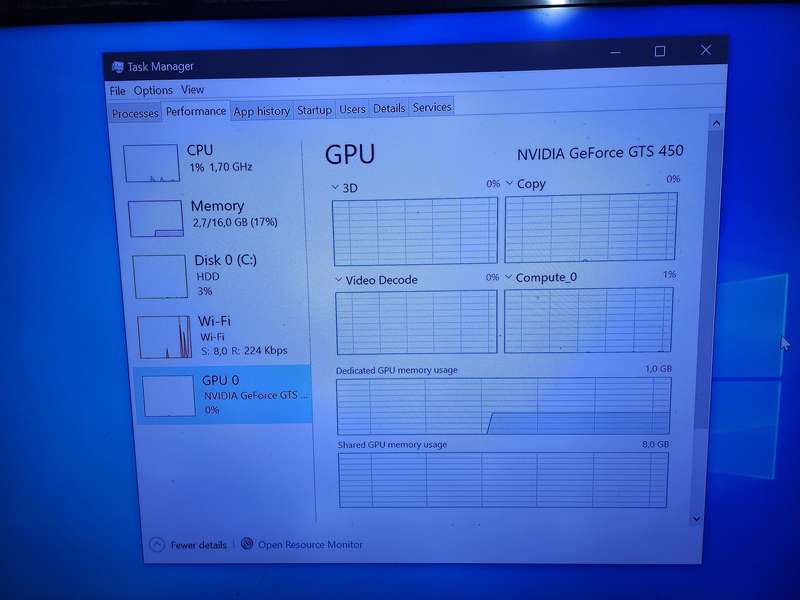Select the Memory mini graph thumbnail

tap(156, 218)
